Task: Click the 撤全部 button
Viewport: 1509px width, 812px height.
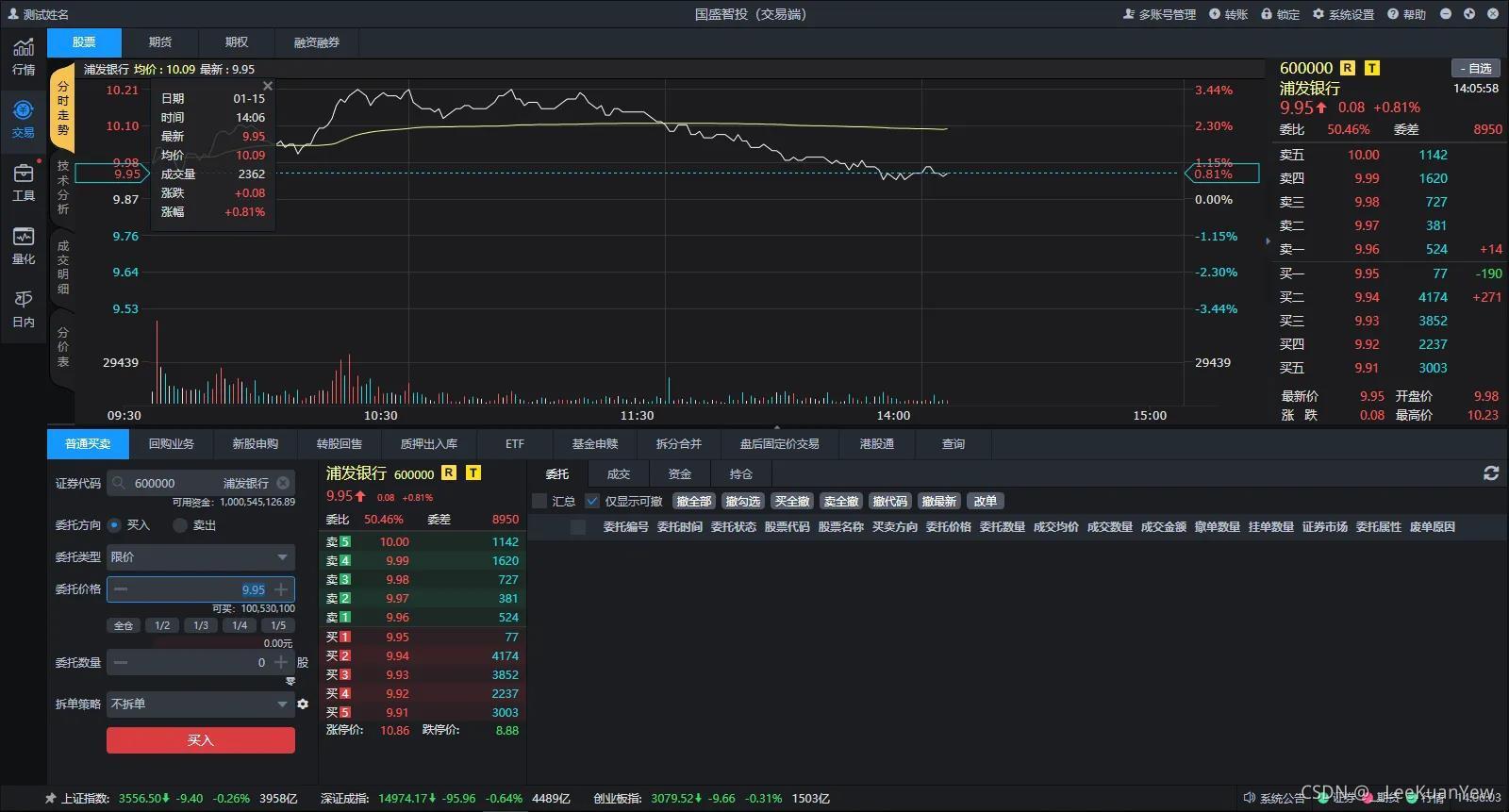Action: tap(693, 501)
